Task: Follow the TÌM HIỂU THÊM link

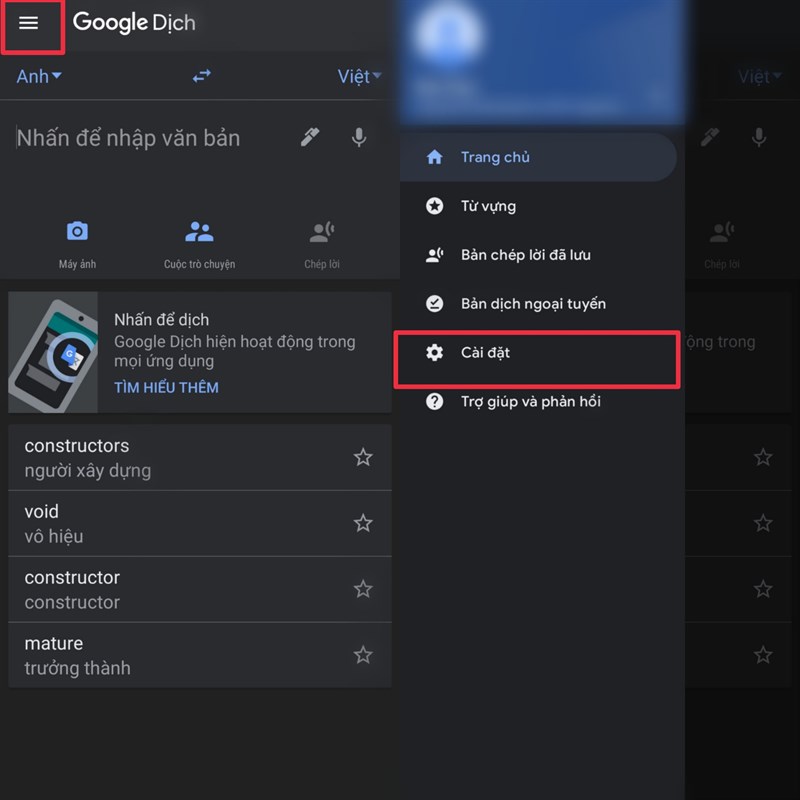Action: pos(166,388)
